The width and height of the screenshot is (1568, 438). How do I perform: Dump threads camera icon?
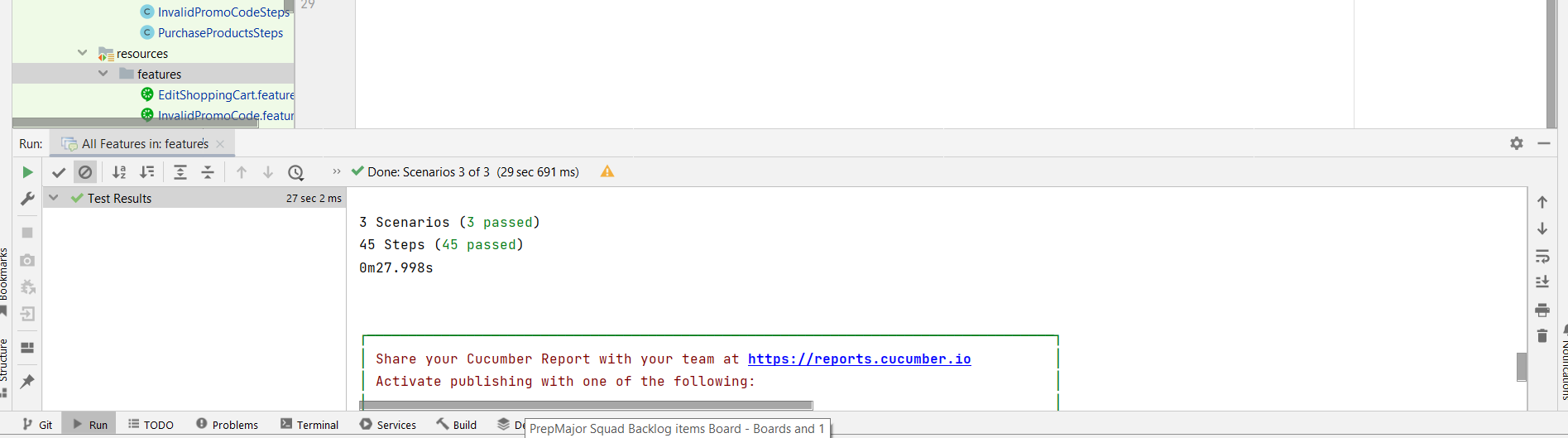(x=27, y=260)
